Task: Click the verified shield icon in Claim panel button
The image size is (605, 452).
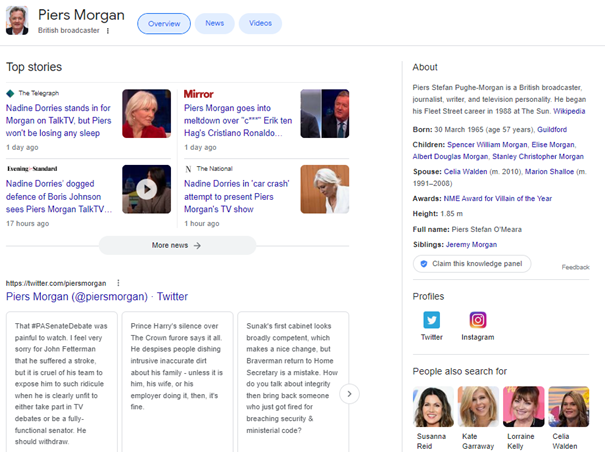Action: [x=424, y=264]
